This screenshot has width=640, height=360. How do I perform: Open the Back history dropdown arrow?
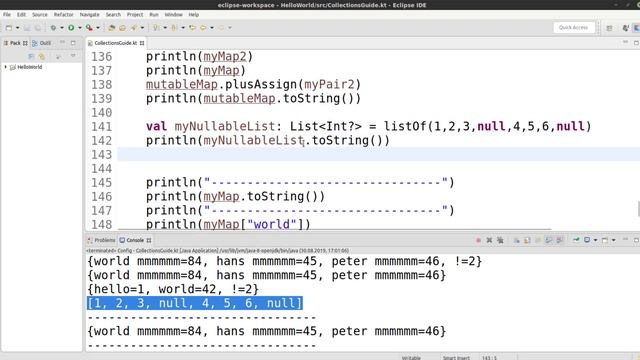pos(212,28)
